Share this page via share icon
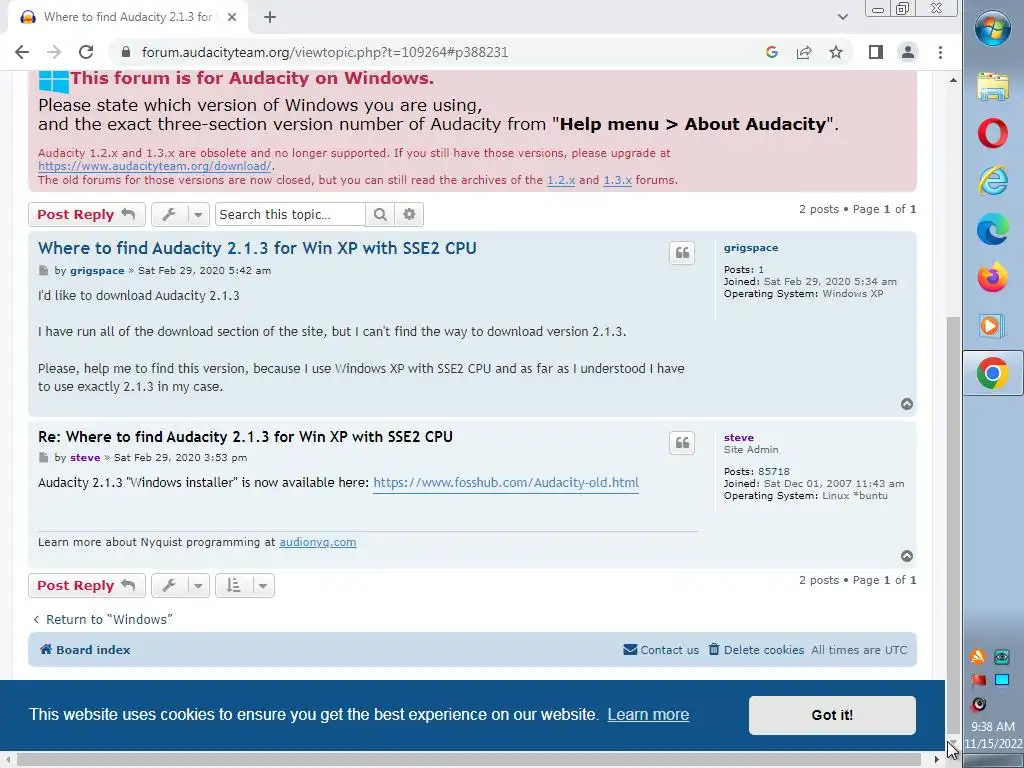 pos(804,52)
